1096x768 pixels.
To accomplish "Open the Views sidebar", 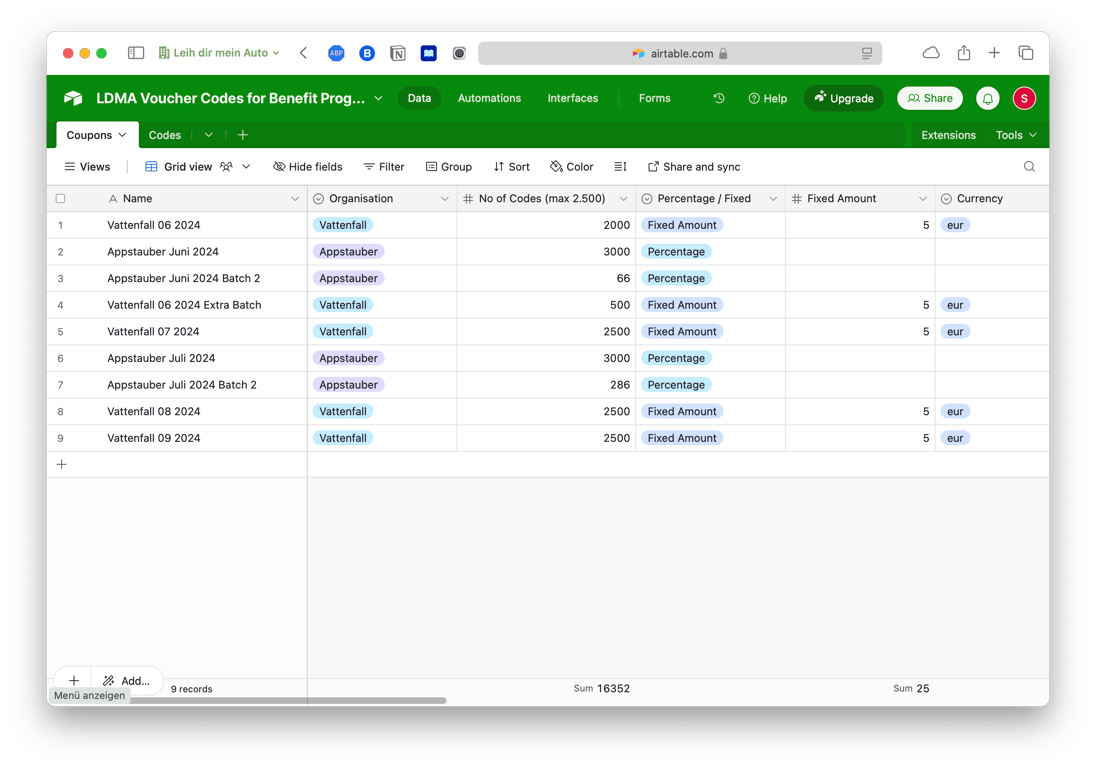I will [x=87, y=166].
